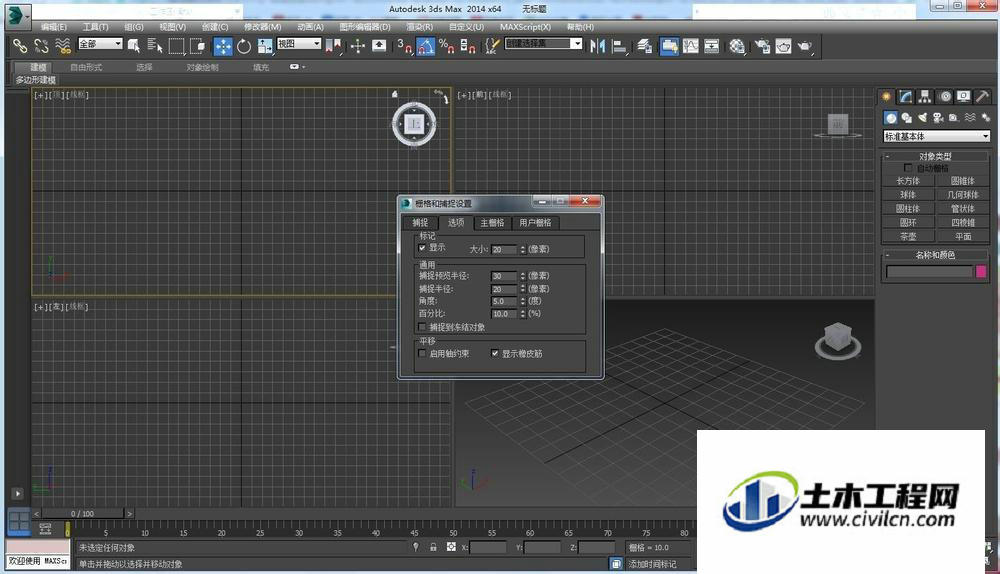Switch to the 捕捉 tab
1000x574 pixels.
pyautogui.click(x=420, y=223)
